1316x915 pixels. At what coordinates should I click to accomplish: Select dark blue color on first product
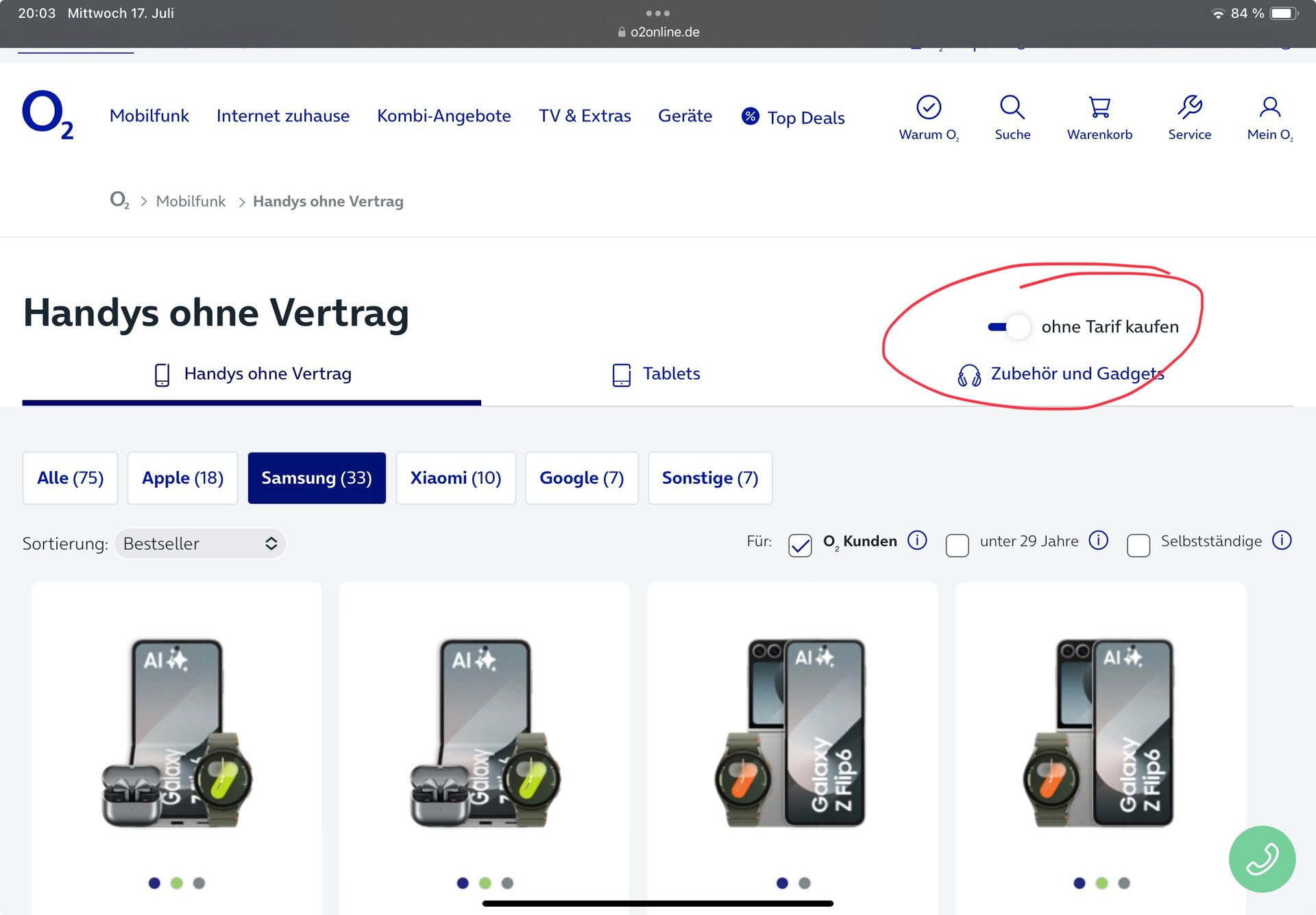point(154,883)
